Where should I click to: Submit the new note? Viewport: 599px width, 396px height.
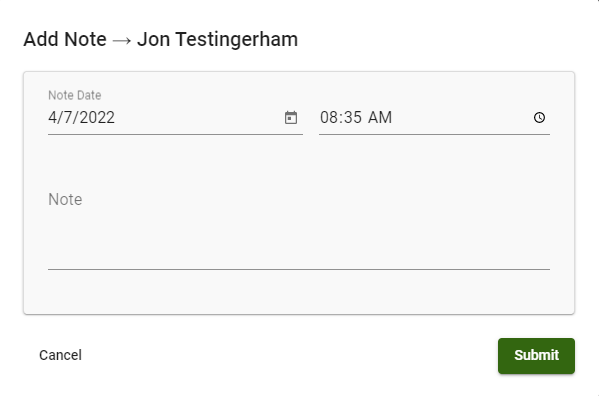coord(536,356)
